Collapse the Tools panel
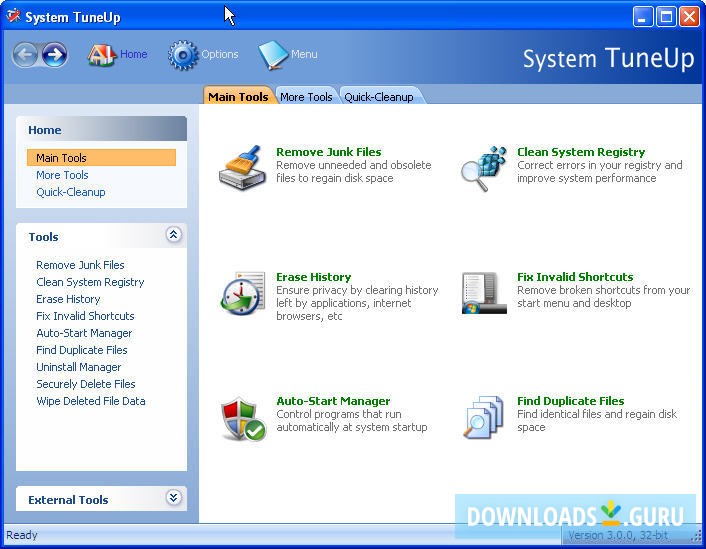706x549 pixels. [x=174, y=234]
